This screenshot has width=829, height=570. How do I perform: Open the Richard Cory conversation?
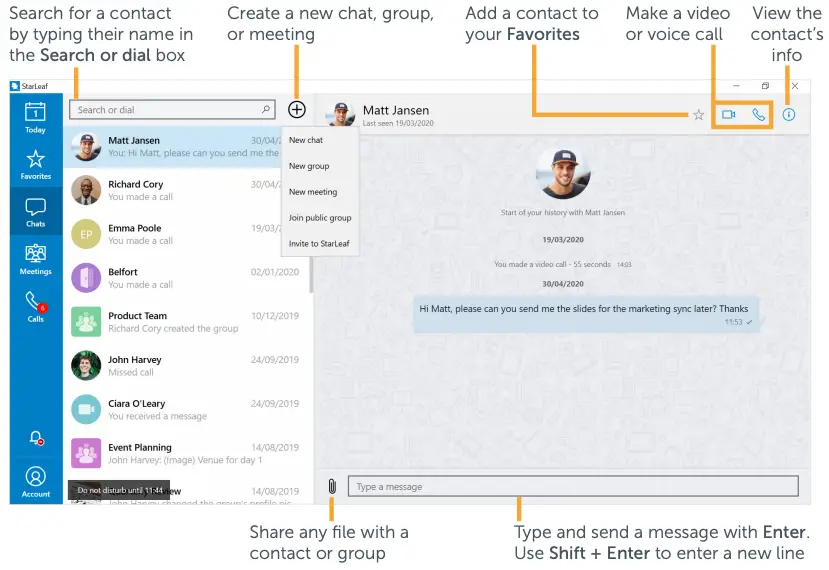coord(173,190)
